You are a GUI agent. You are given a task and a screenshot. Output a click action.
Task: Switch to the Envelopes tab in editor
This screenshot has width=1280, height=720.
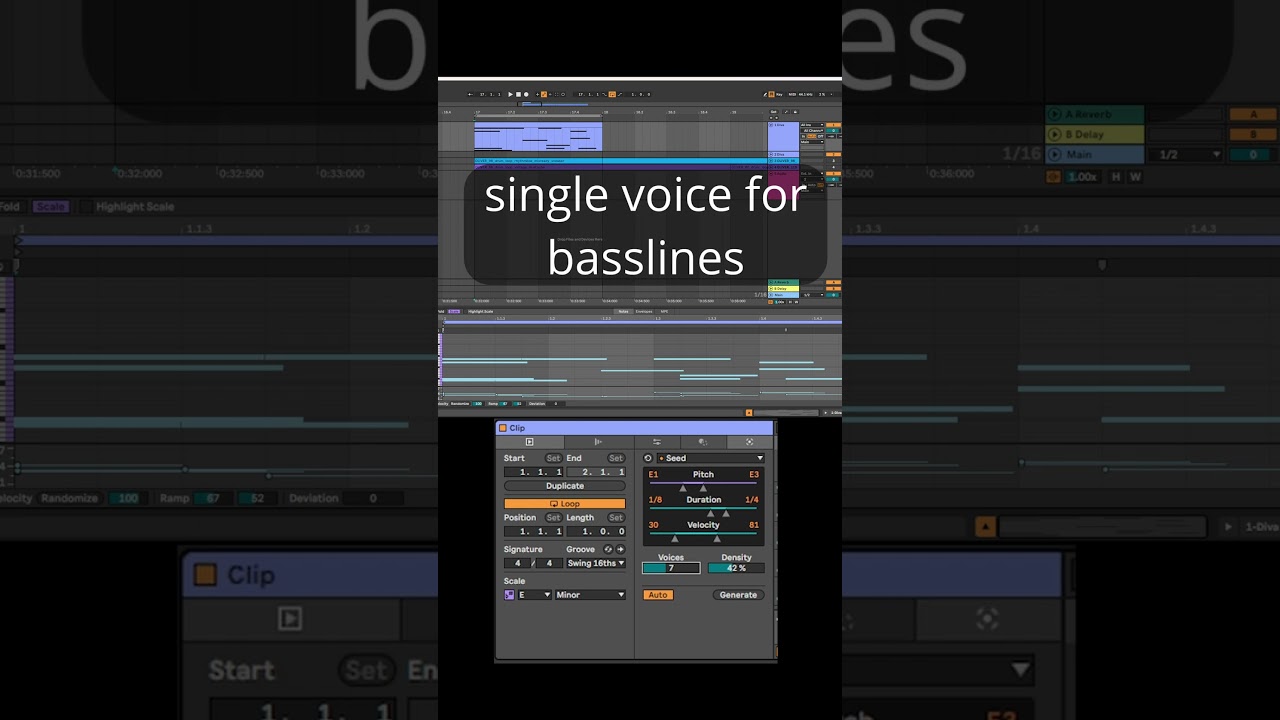coord(644,311)
